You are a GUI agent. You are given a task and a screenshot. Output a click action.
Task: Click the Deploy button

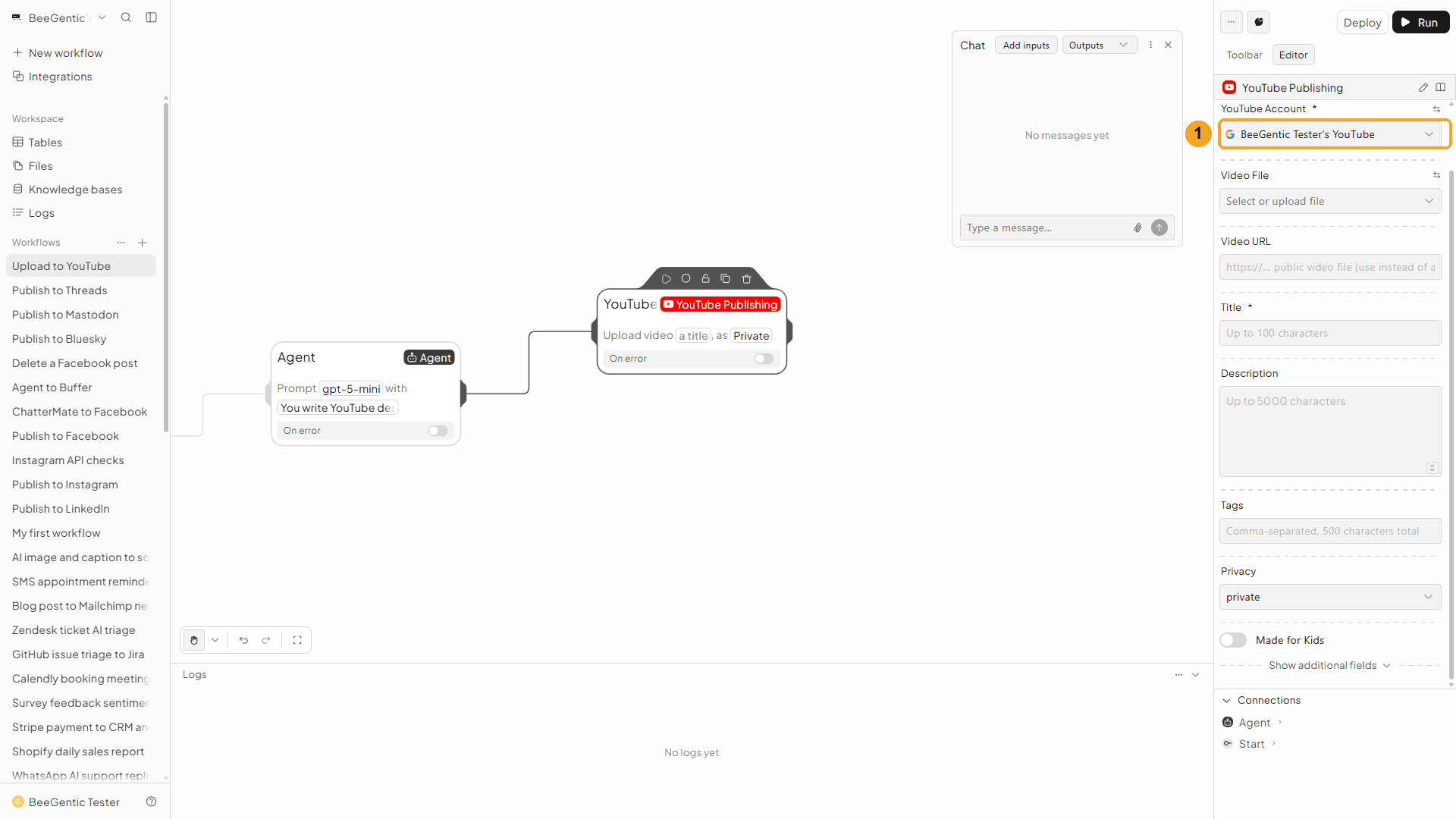(1362, 22)
